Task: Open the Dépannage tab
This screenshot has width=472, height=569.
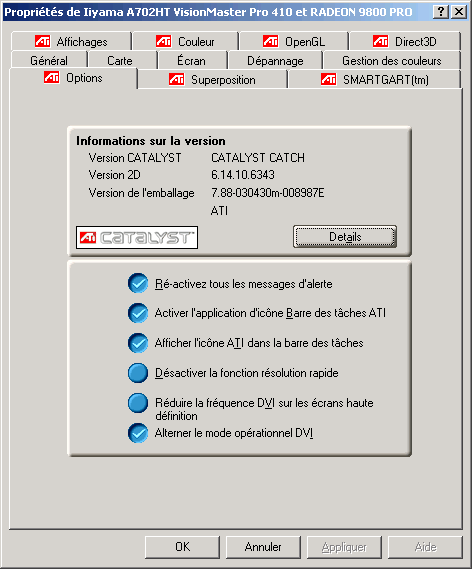Action: tap(275, 61)
